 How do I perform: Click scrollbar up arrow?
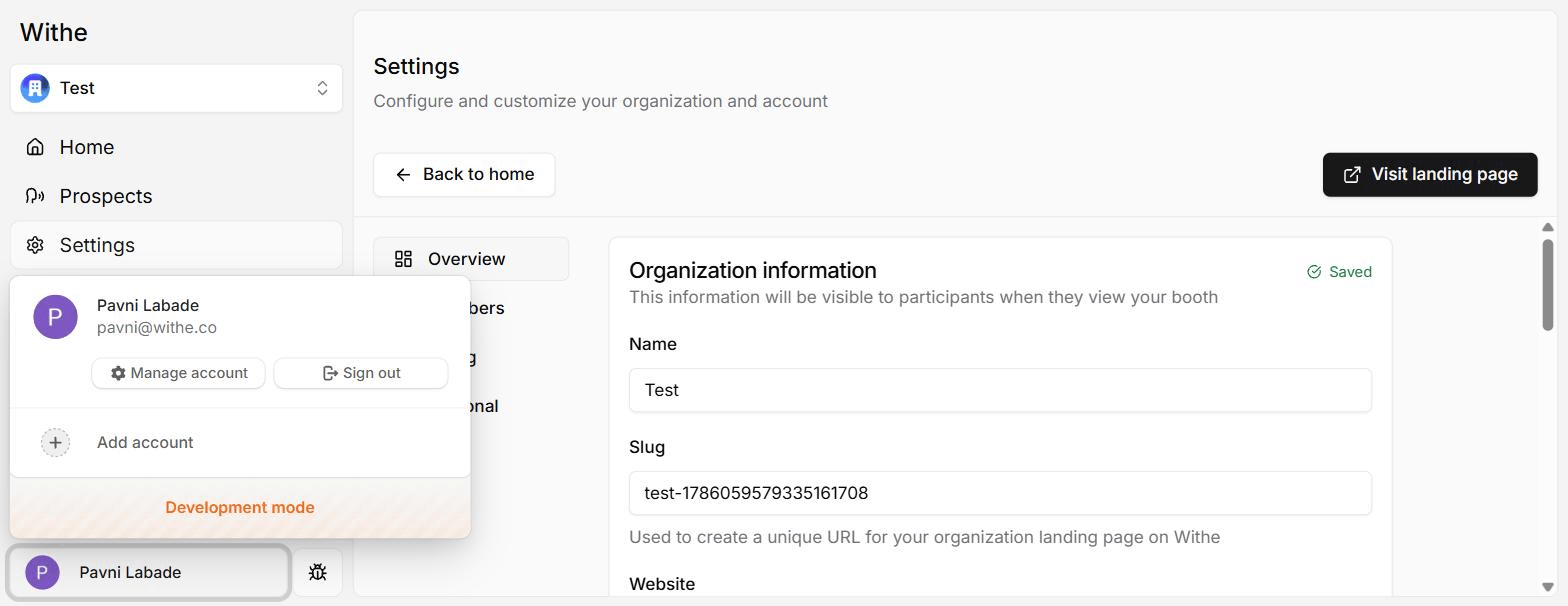1548,227
